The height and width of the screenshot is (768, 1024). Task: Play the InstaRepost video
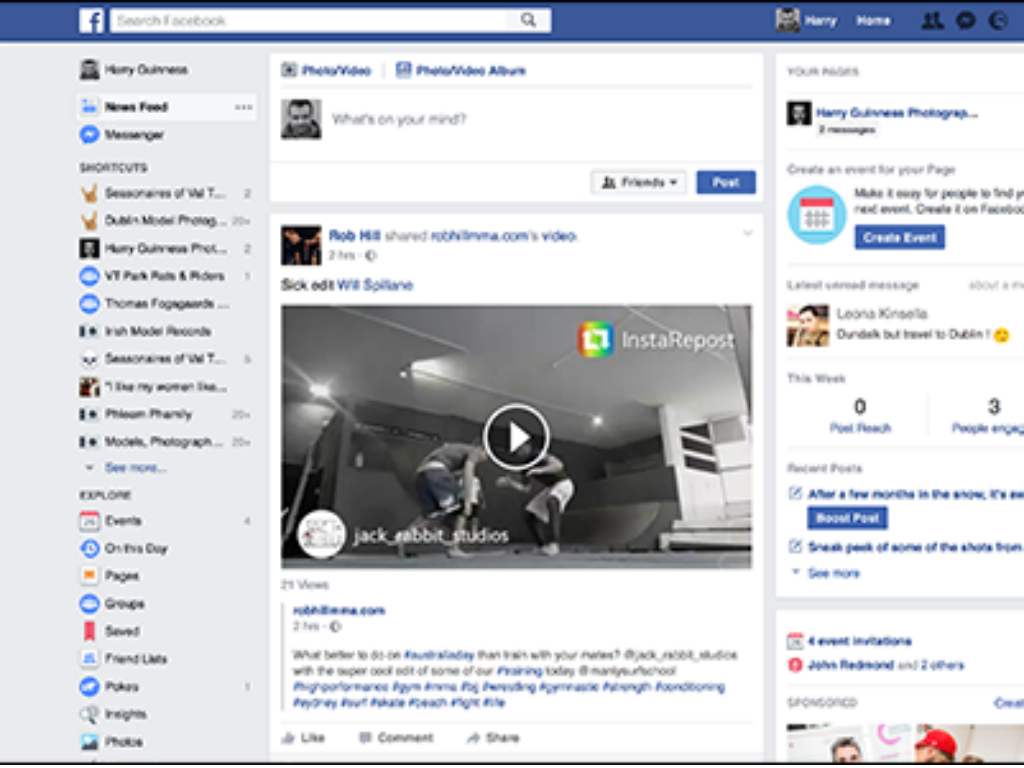(x=516, y=437)
